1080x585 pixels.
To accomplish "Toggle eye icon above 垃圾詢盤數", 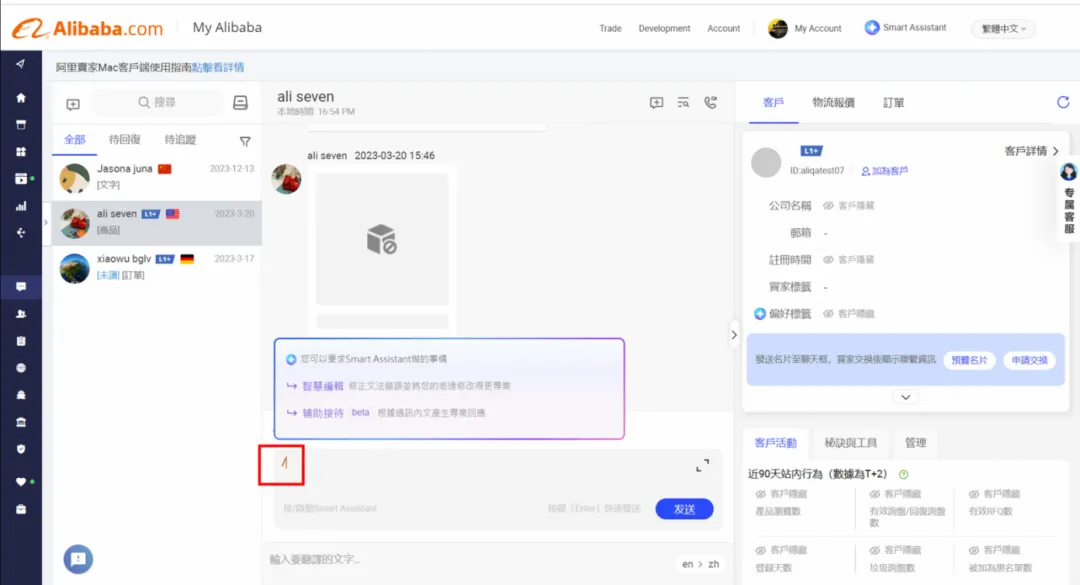I will [x=875, y=551].
